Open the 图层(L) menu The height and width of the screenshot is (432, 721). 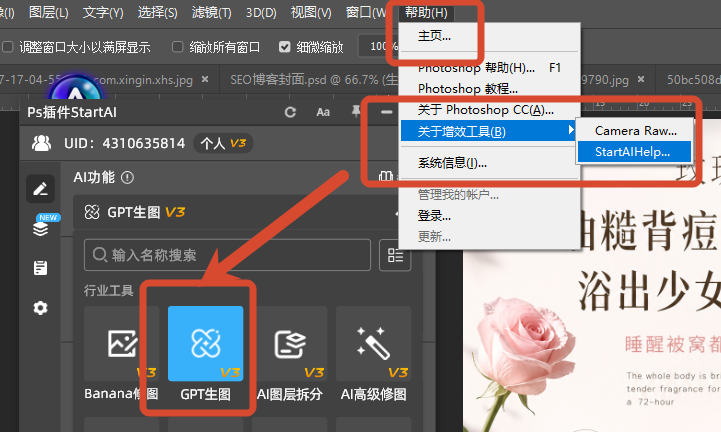click(48, 12)
